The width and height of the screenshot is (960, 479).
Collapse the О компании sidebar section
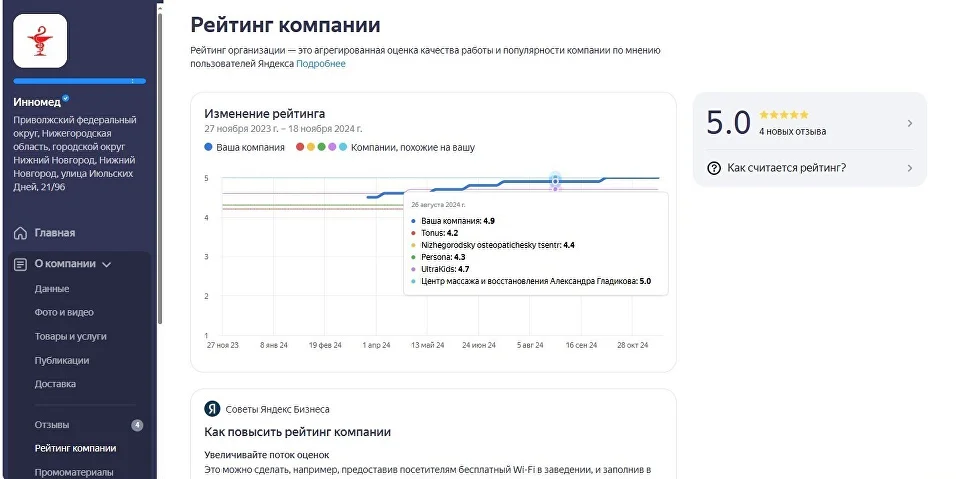[106, 264]
